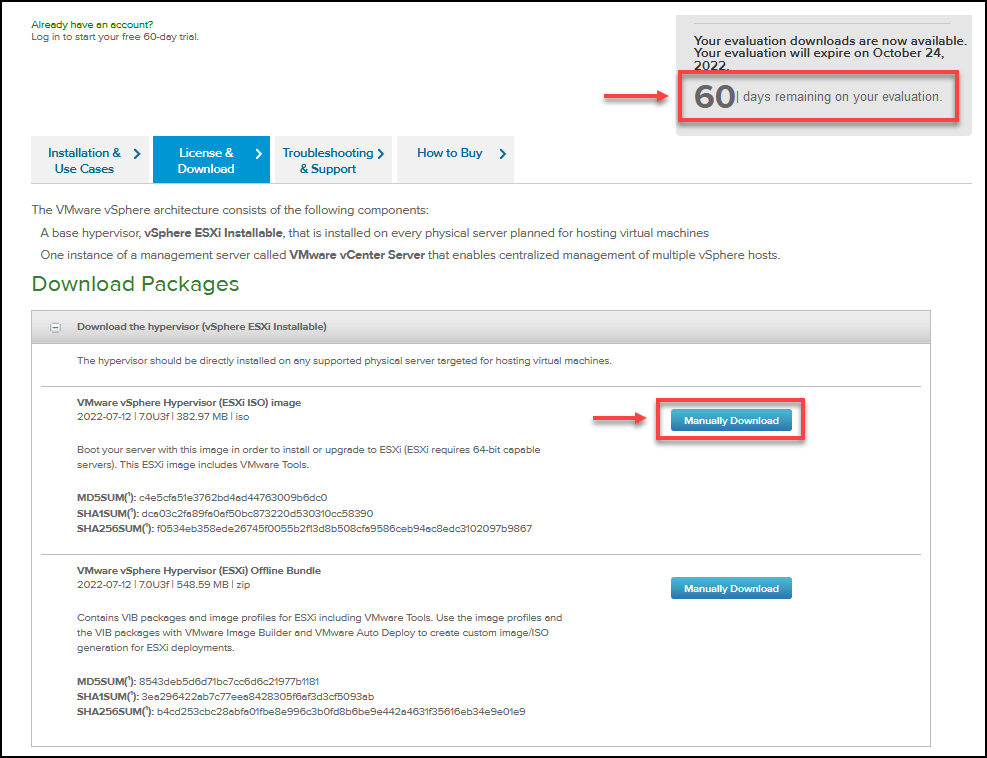This screenshot has width=987, height=758.
Task: Select the Offline Bundle SHA256SUM value b4cd253cbc...
Action: coord(341,712)
